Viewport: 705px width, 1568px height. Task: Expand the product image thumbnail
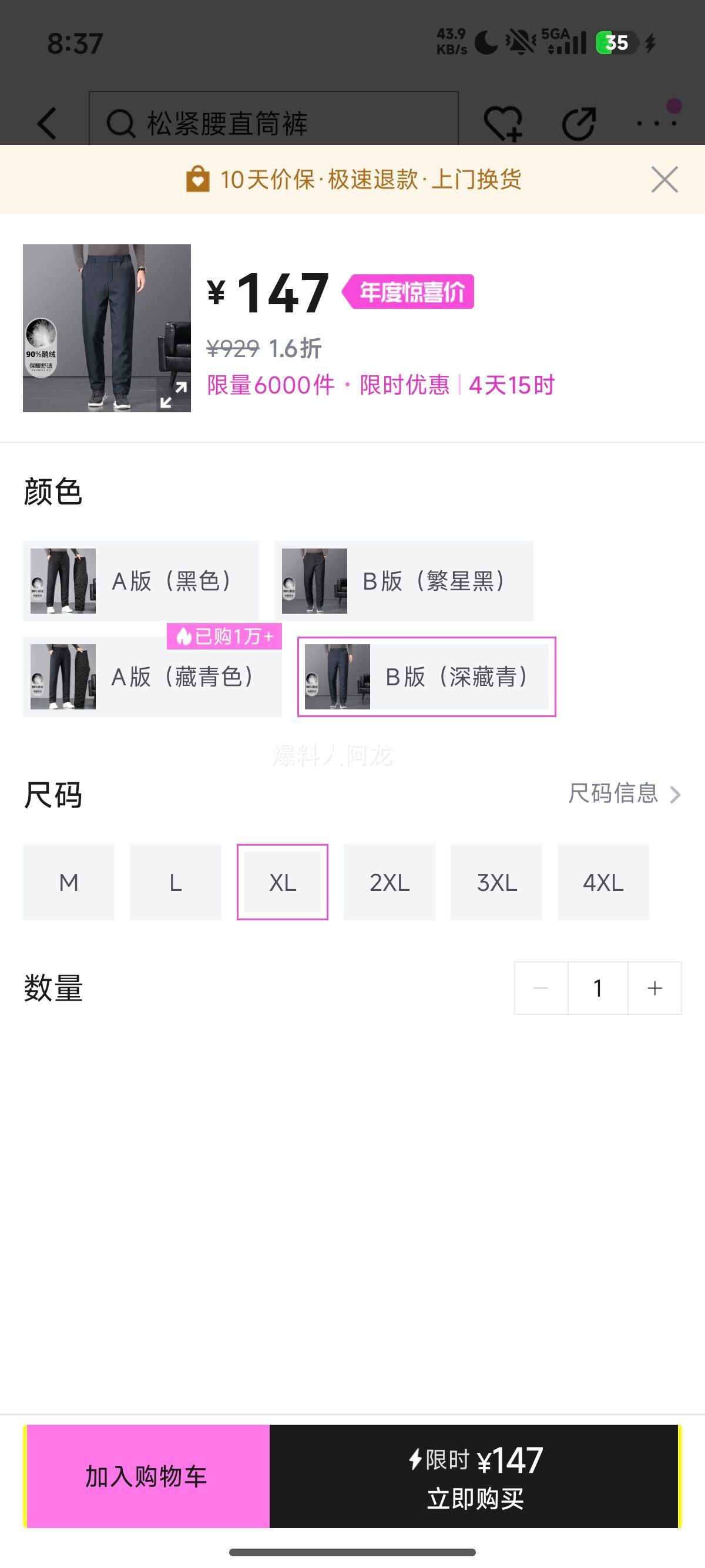point(173,395)
